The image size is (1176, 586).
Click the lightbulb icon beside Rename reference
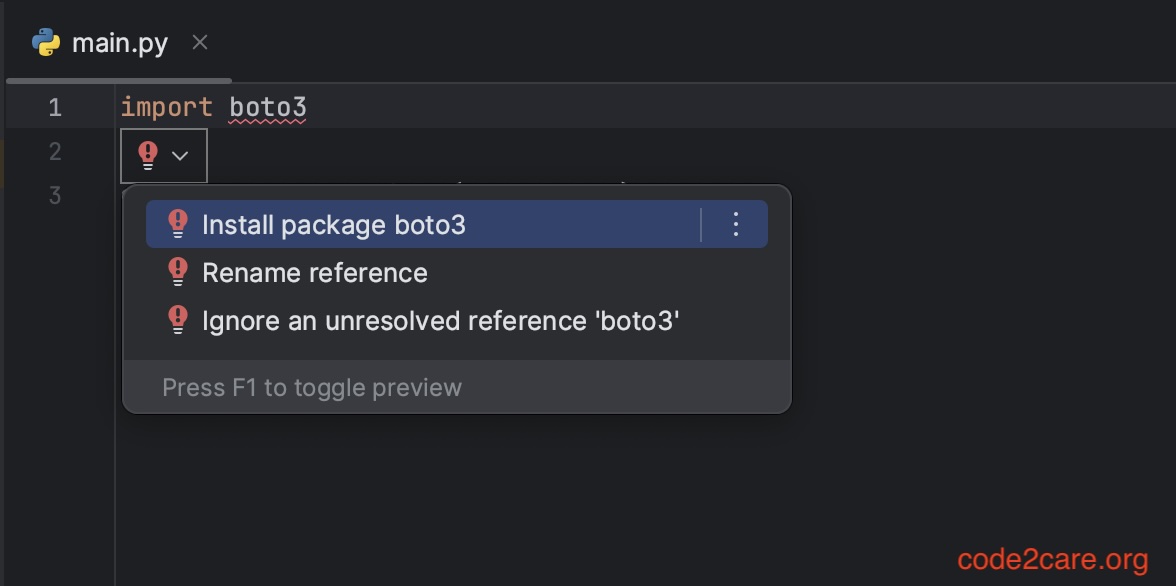coord(178,272)
